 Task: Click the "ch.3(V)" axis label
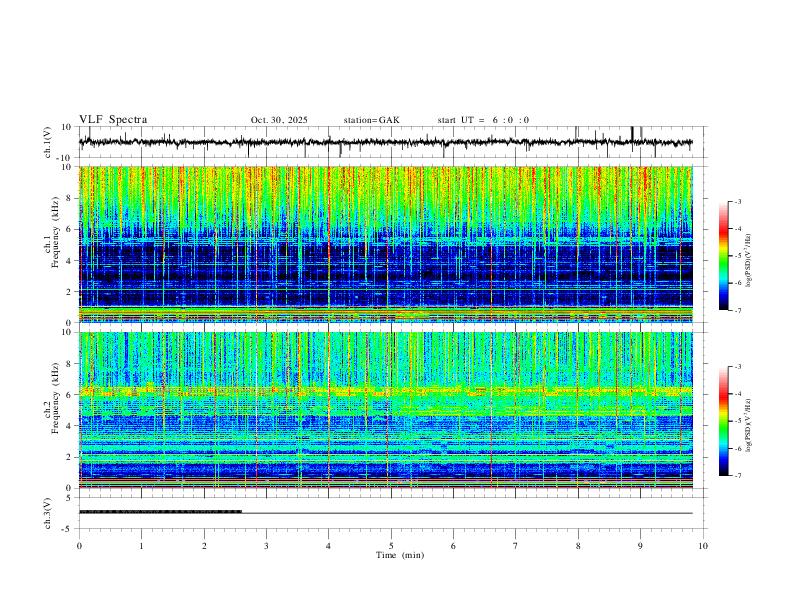point(48,513)
